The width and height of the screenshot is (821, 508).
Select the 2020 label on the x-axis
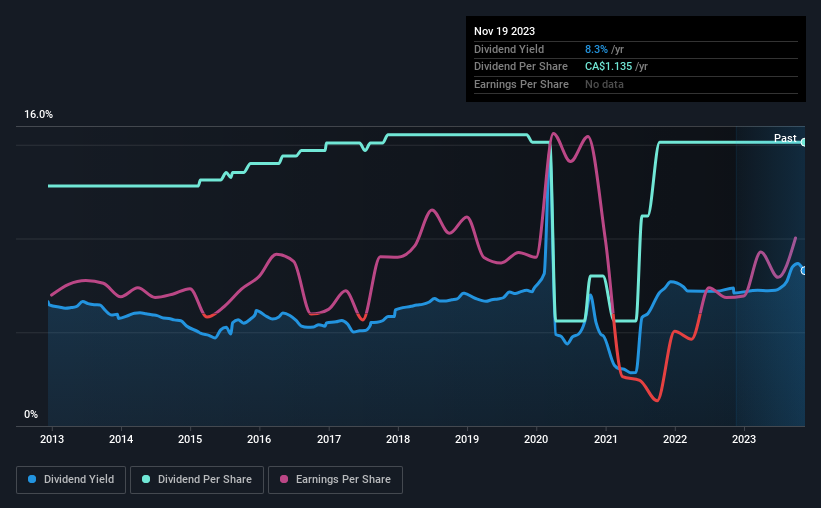pyautogui.click(x=536, y=439)
